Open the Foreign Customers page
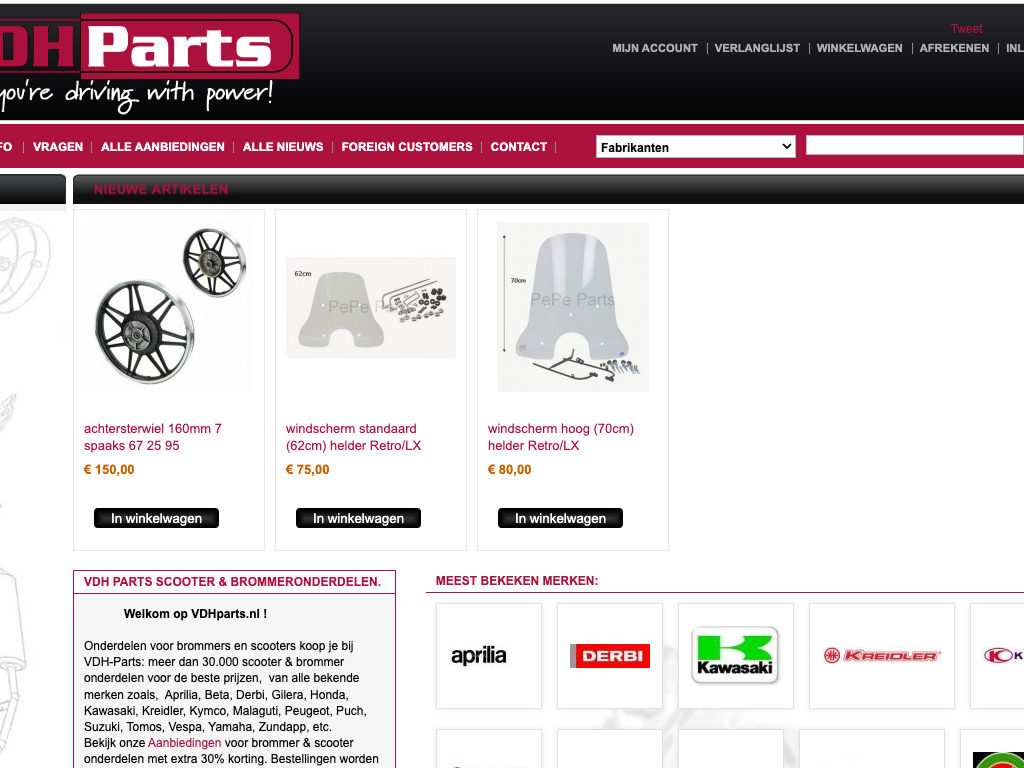This screenshot has height=768, width=1024. click(x=407, y=147)
